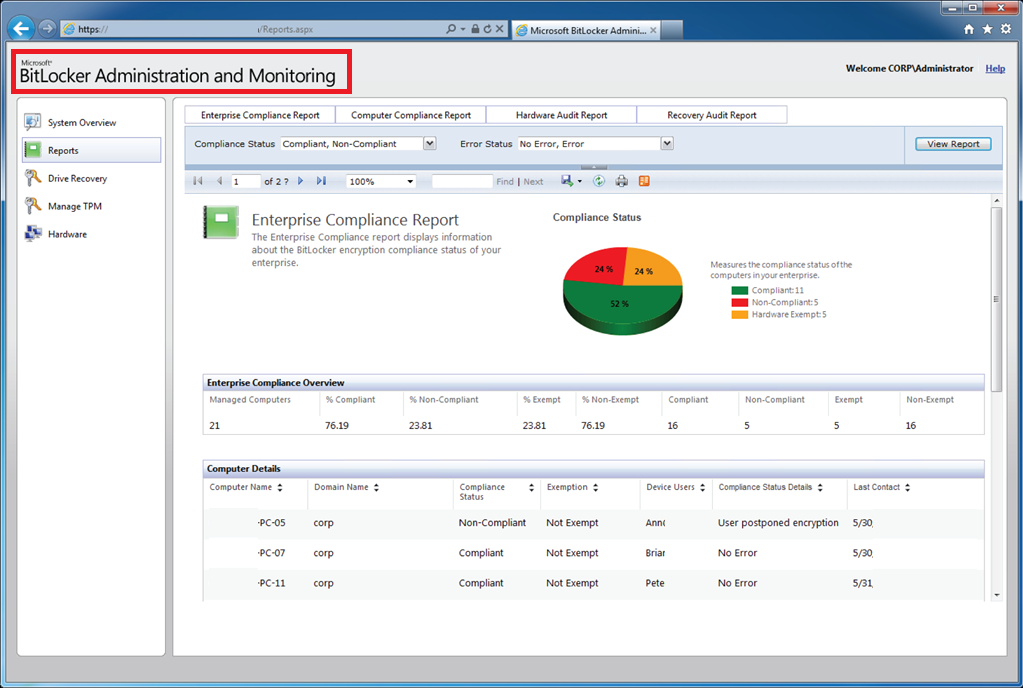Go to previous report page
Viewport: 1023px width, 689px height.
[x=219, y=181]
